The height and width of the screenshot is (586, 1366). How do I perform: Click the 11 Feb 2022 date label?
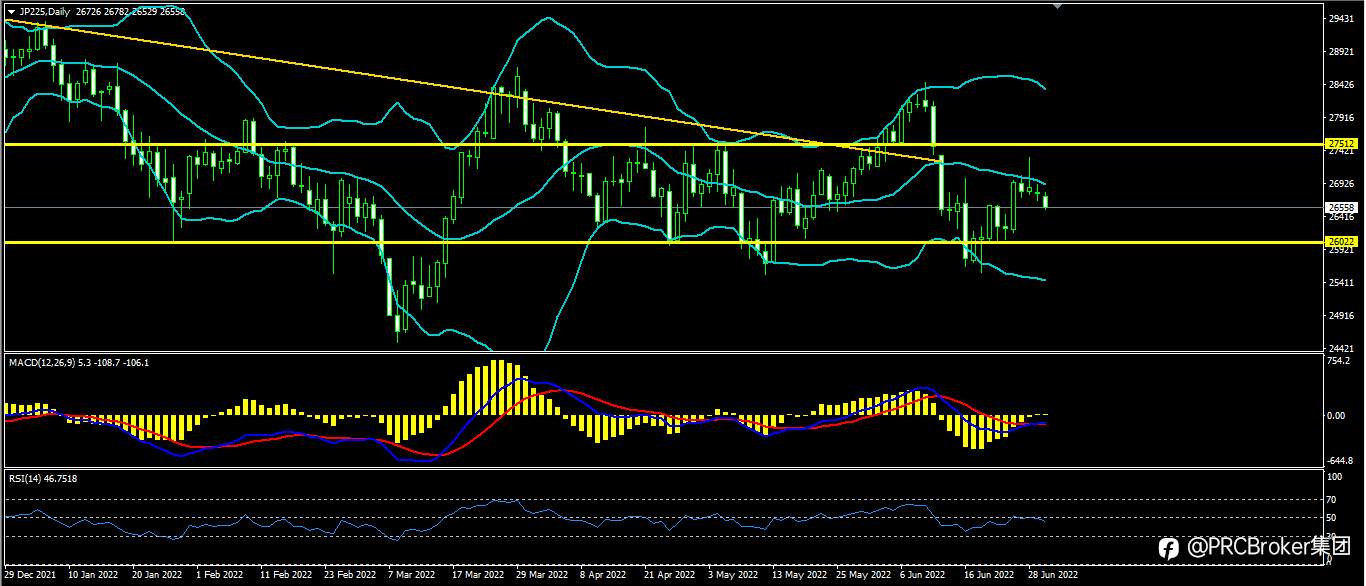point(284,576)
